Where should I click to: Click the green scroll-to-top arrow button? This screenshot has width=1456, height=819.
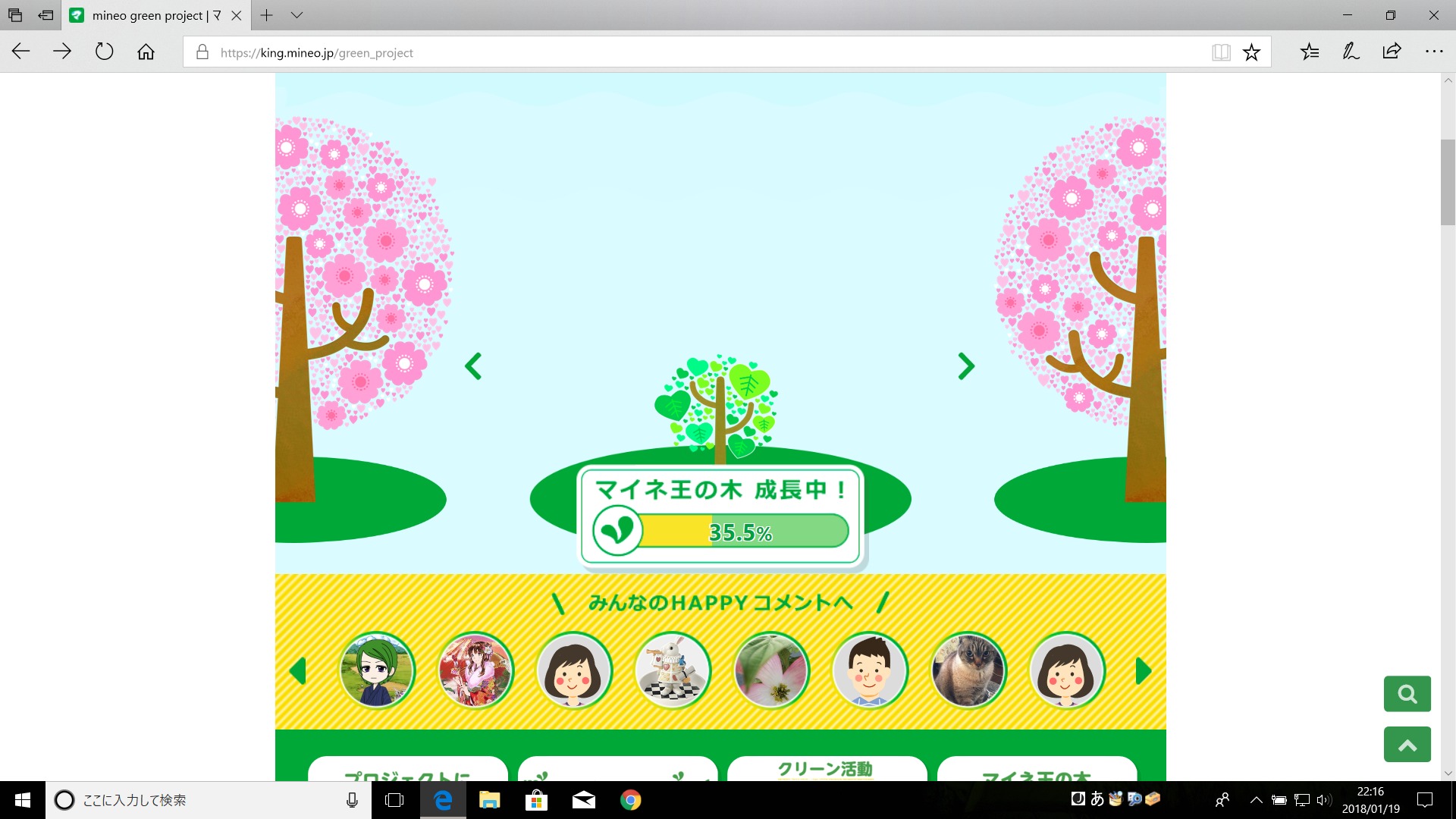[x=1407, y=745]
